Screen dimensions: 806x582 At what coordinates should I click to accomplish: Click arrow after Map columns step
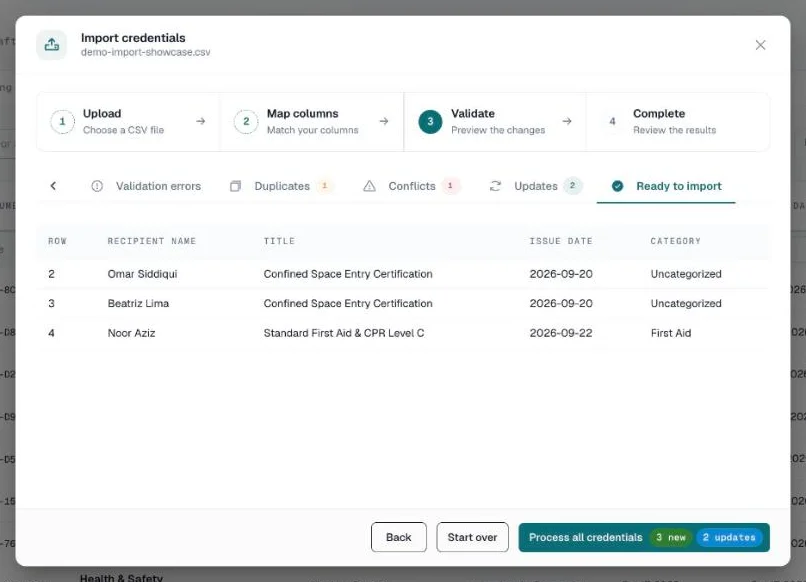[383, 121]
